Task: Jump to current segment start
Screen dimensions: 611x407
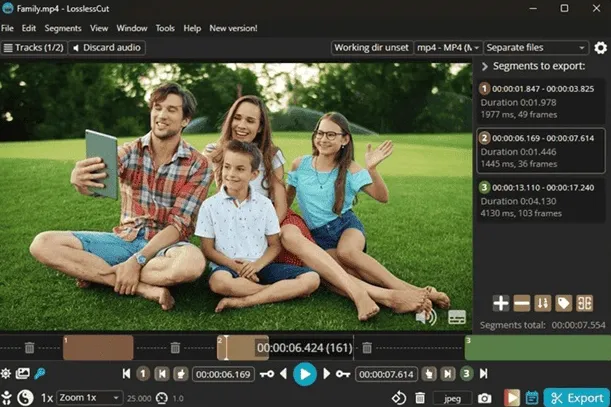Action: (x=162, y=374)
